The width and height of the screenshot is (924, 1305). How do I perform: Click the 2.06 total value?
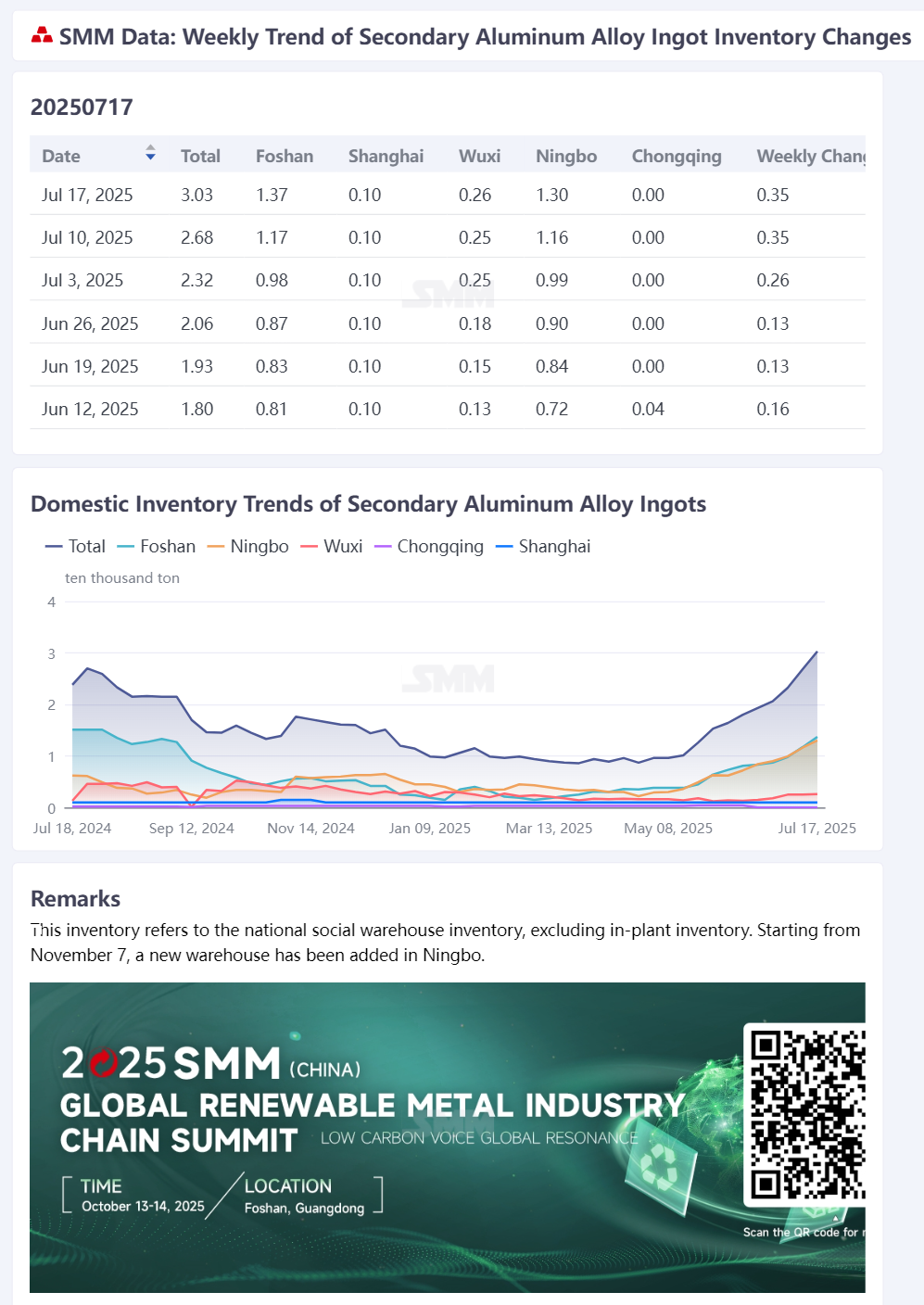[196, 323]
